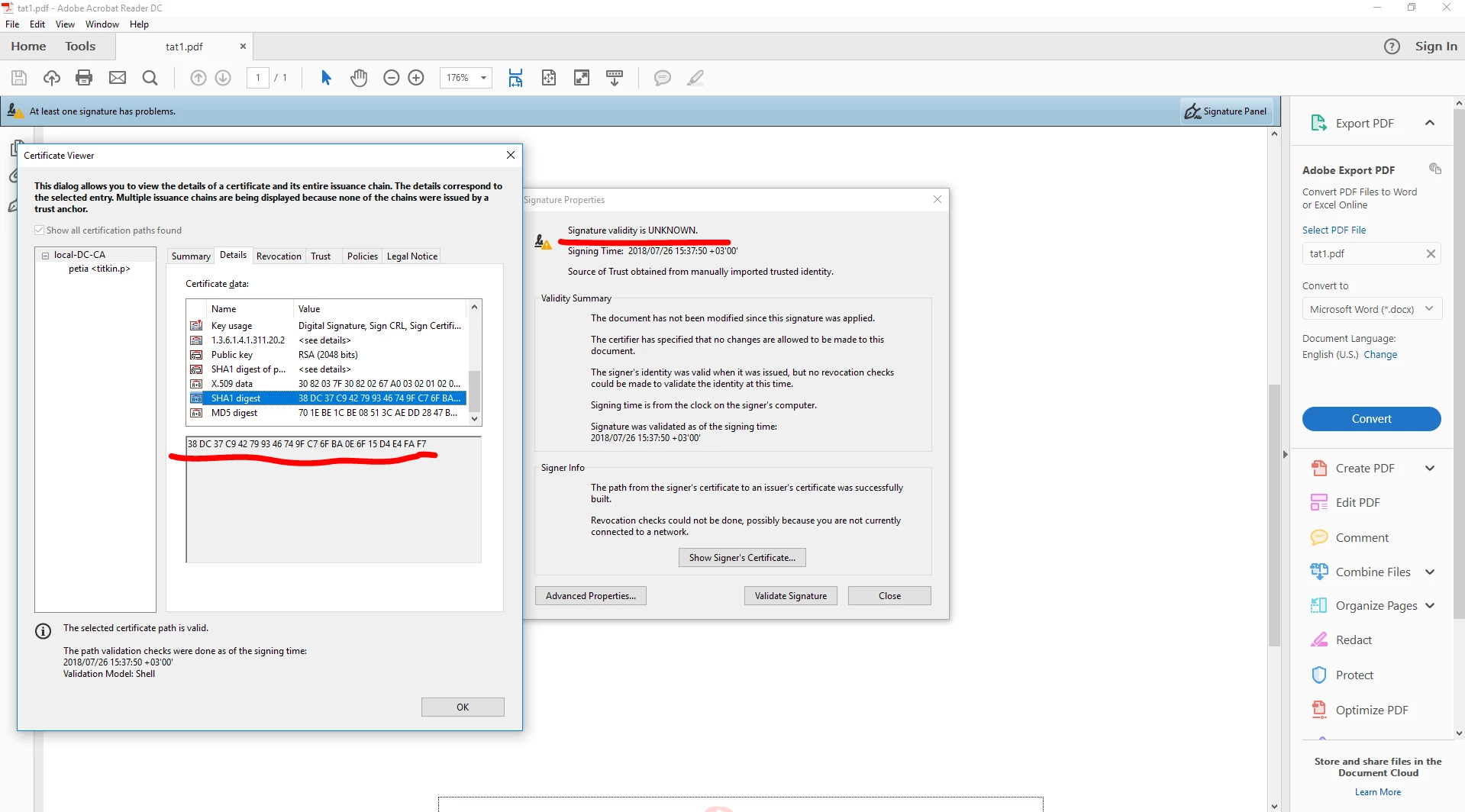Enter full screen mode icon
The width and height of the screenshot is (1465, 812).
[x=582, y=78]
